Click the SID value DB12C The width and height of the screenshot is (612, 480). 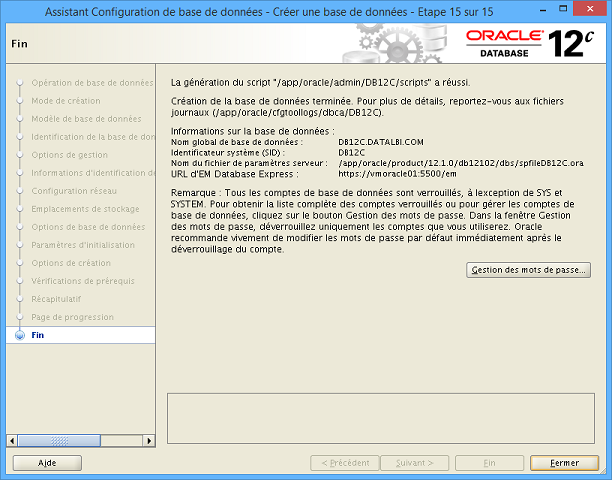pyautogui.click(x=352, y=153)
